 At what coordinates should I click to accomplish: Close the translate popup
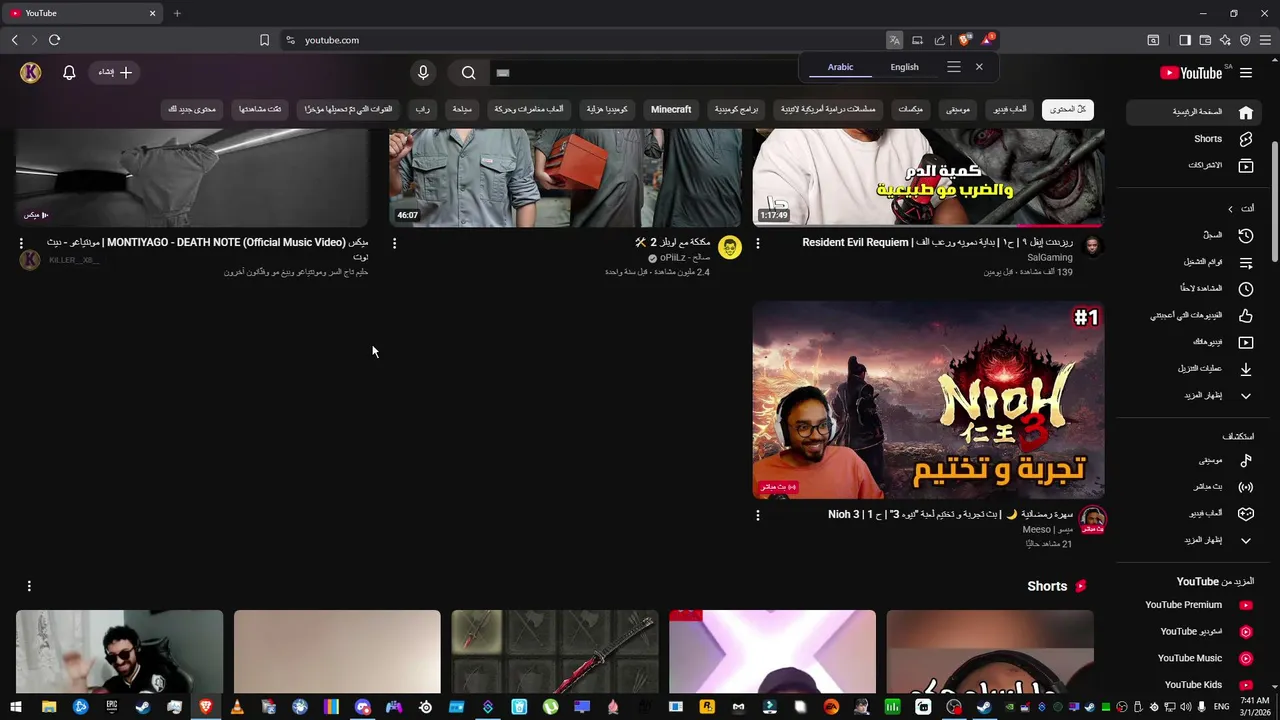(x=979, y=67)
